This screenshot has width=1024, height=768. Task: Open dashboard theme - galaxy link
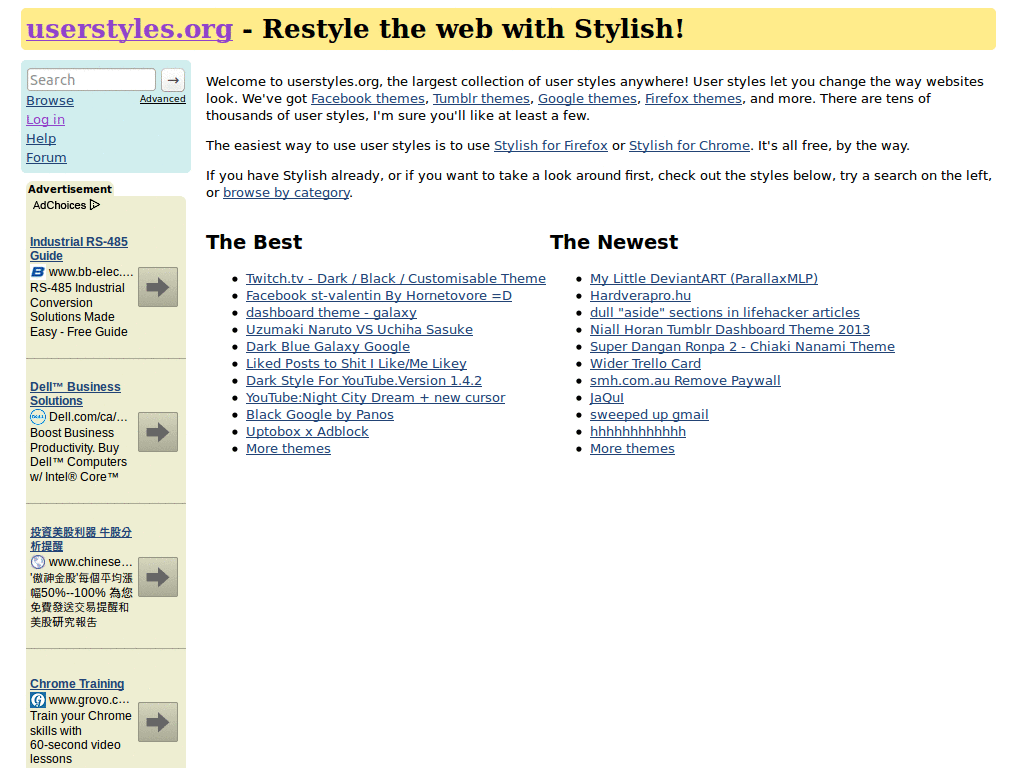(x=331, y=313)
